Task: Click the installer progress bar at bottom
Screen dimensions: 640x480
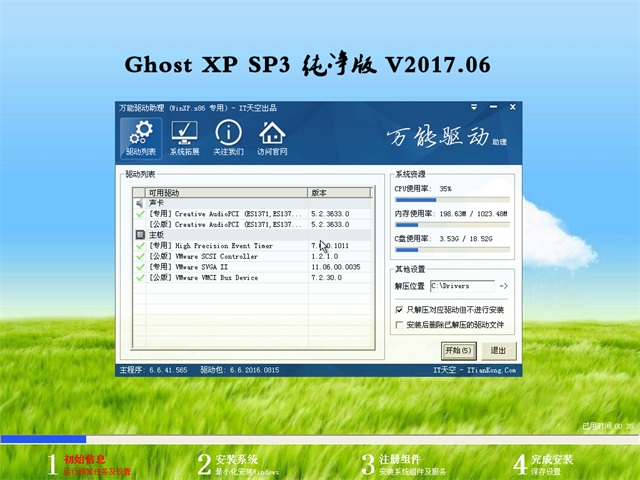Action: pos(320,439)
